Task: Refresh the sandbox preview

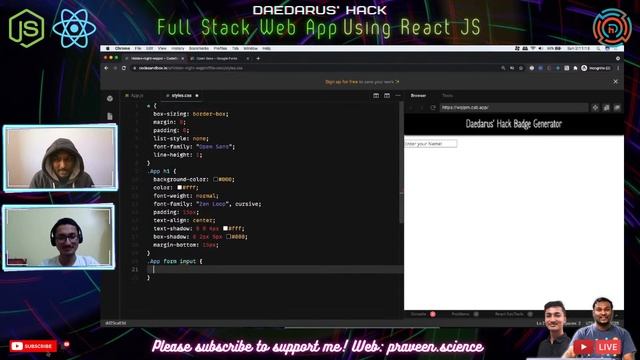Action: click(x=433, y=108)
